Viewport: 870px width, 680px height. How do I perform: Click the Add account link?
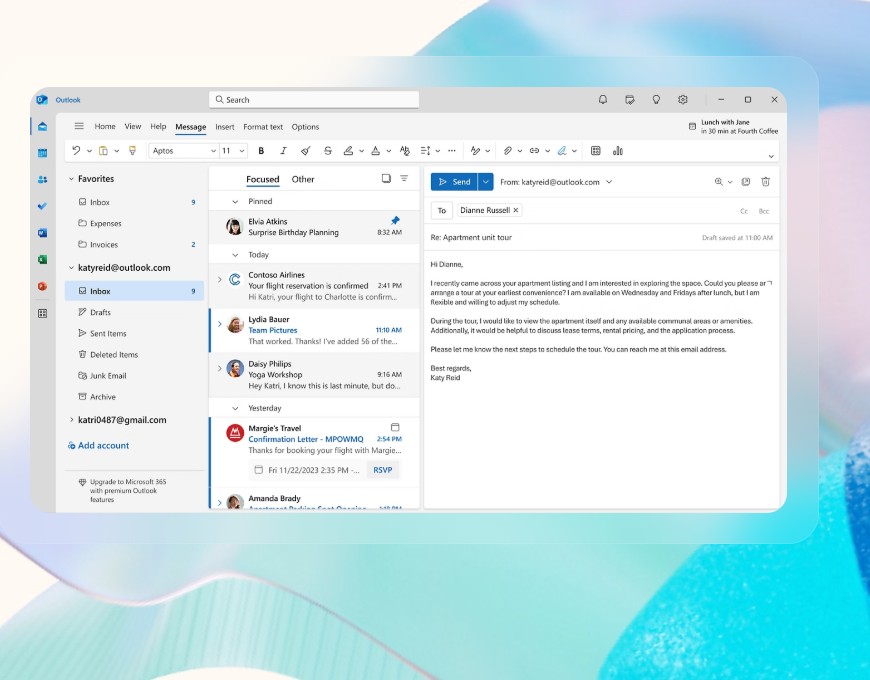(x=98, y=445)
